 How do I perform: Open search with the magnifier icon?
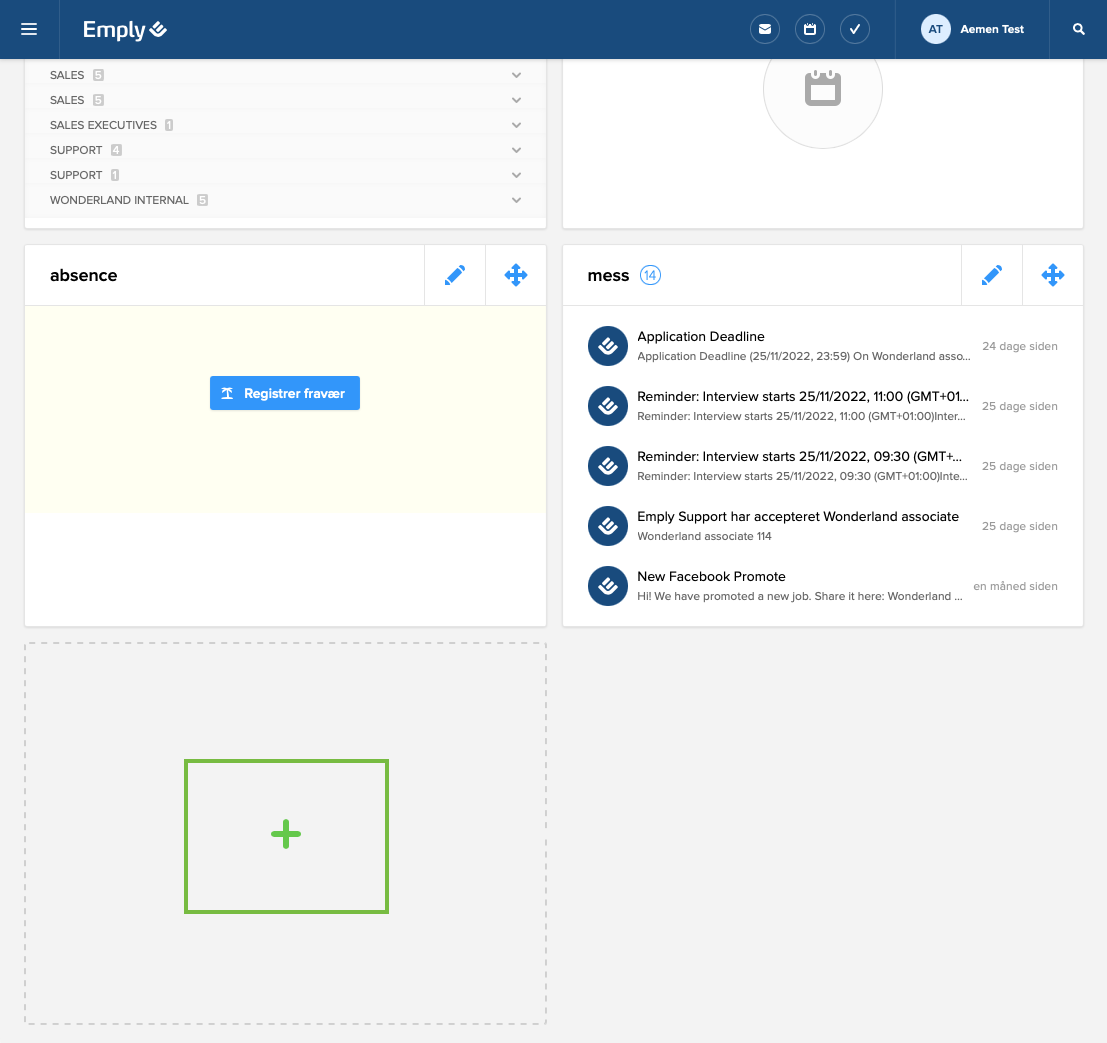[x=1079, y=29]
